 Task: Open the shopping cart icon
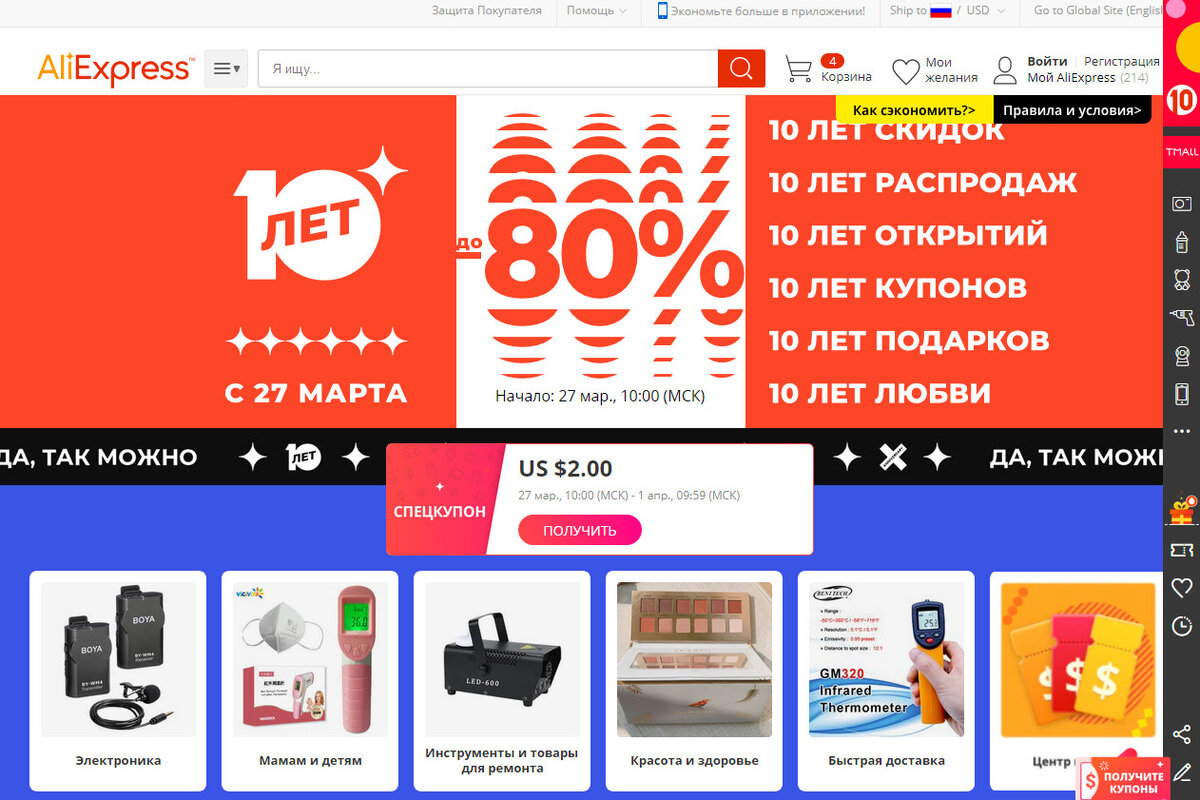pos(798,69)
